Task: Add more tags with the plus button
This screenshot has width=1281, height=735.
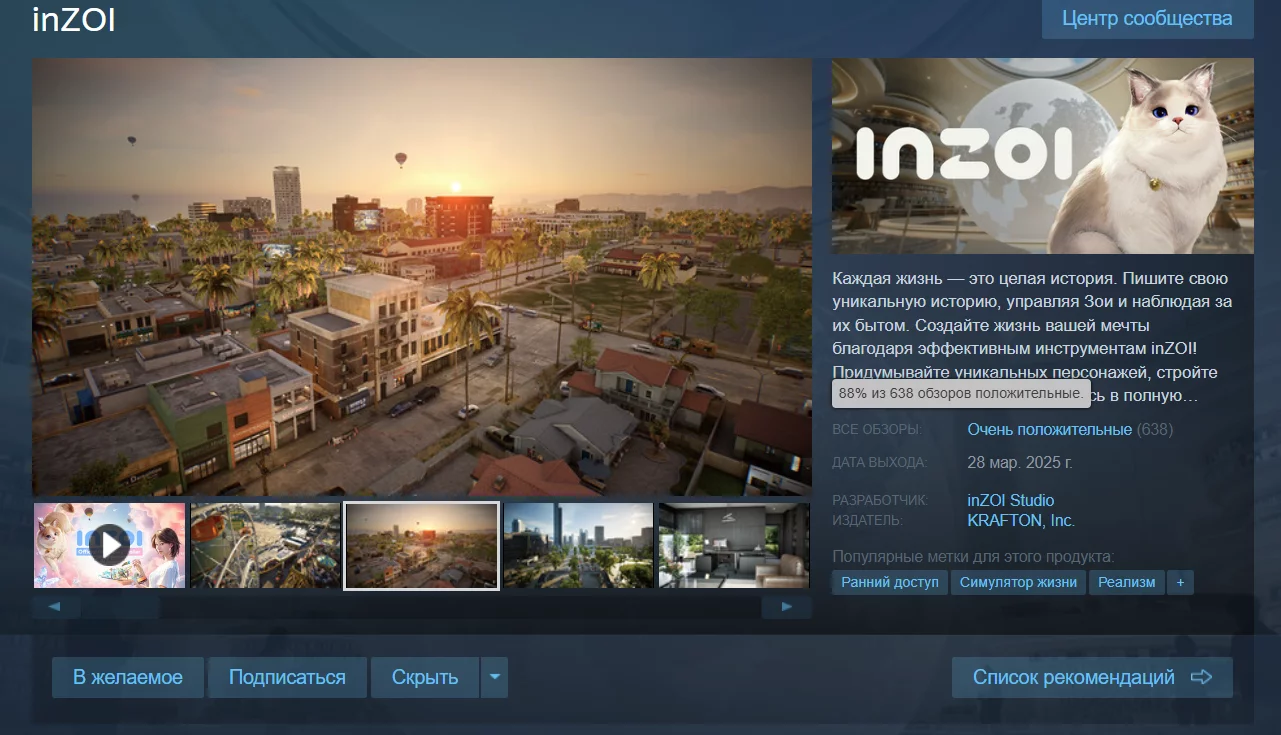Action: tap(1180, 582)
